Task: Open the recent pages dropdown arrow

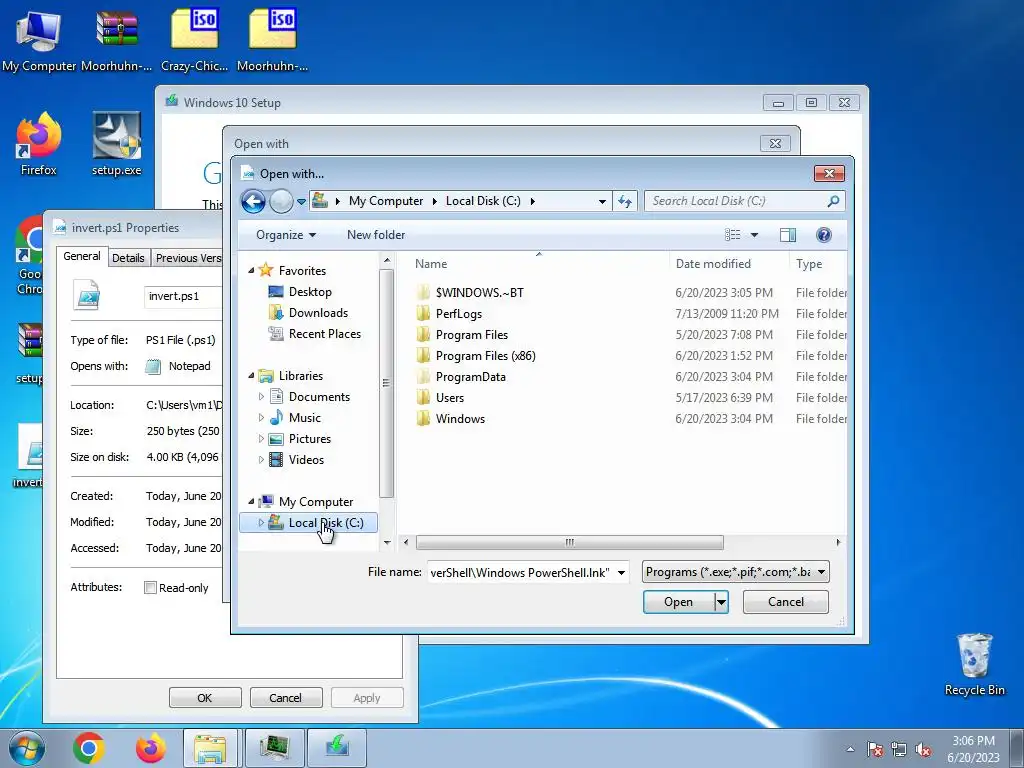Action: 301,202
